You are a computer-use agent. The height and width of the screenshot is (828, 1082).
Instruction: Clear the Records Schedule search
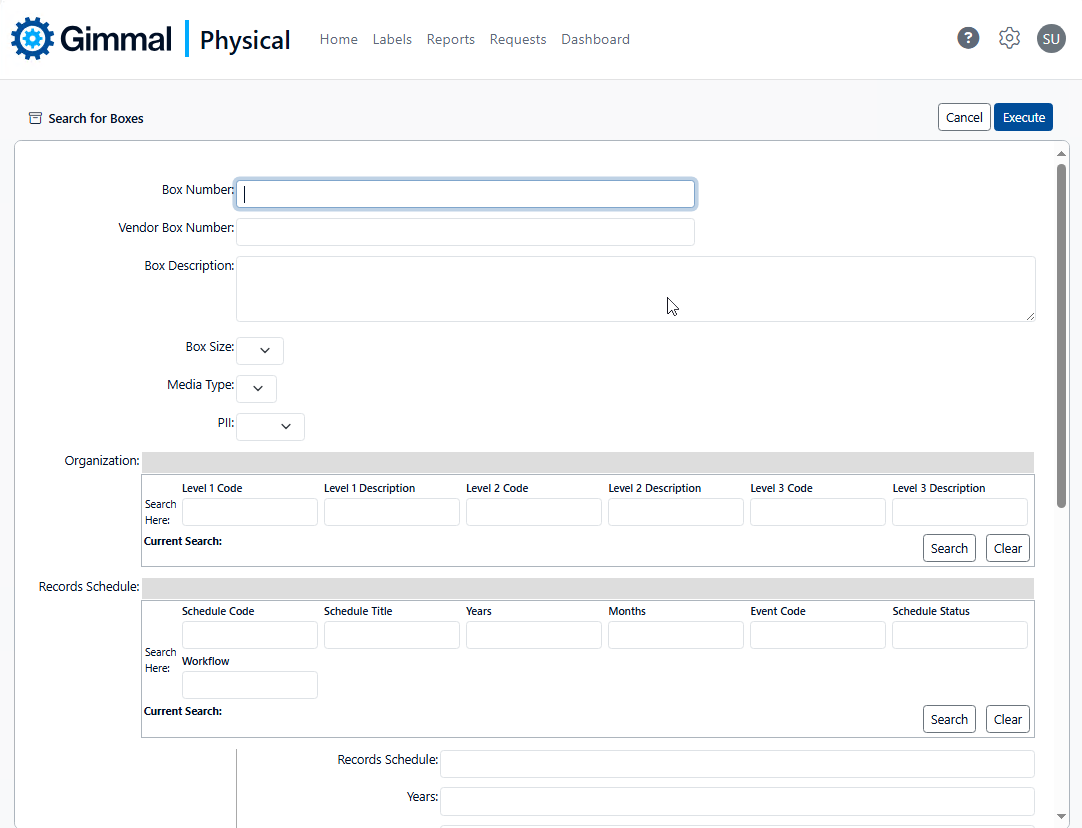(x=1007, y=719)
